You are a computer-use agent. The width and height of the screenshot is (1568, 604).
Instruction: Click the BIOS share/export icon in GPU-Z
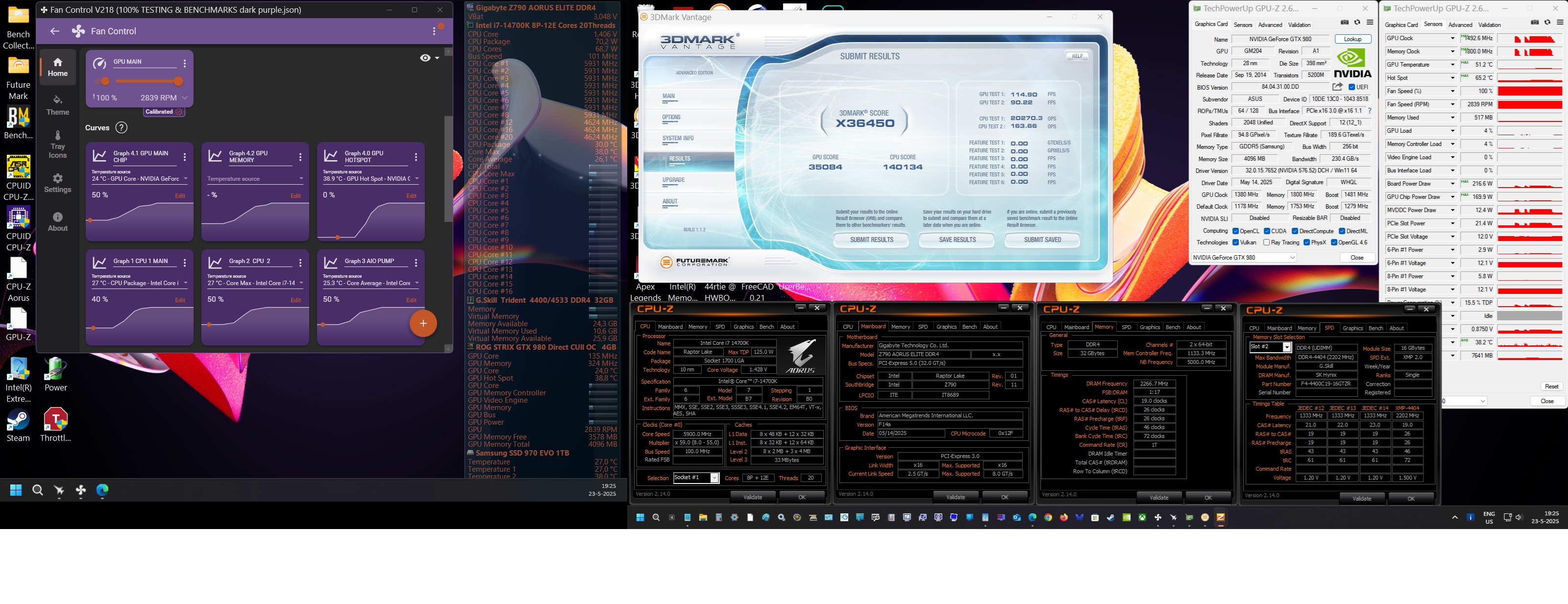click(1337, 87)
